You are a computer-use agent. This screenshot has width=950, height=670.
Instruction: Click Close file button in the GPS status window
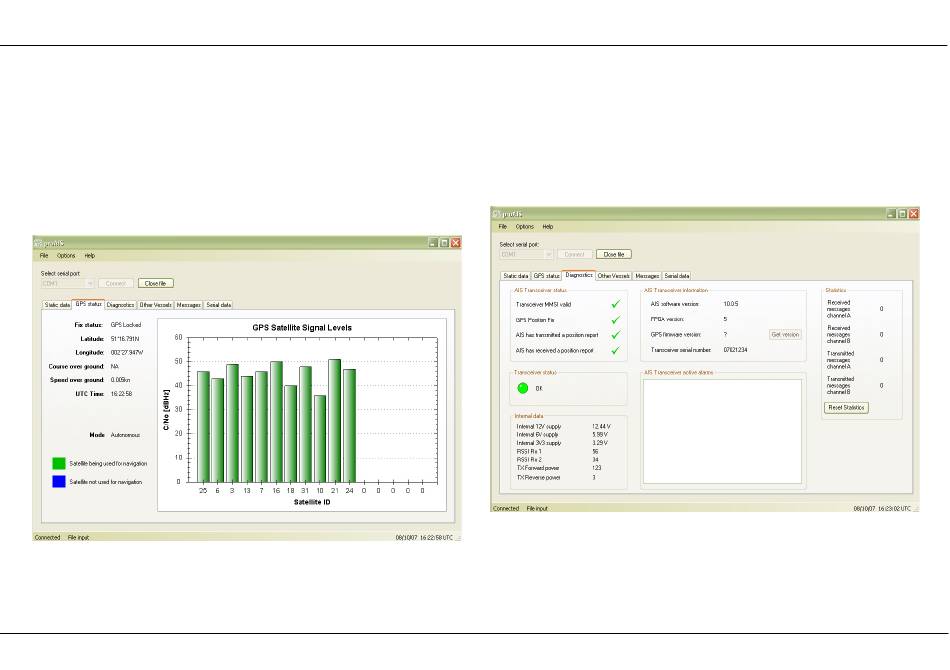153,283
